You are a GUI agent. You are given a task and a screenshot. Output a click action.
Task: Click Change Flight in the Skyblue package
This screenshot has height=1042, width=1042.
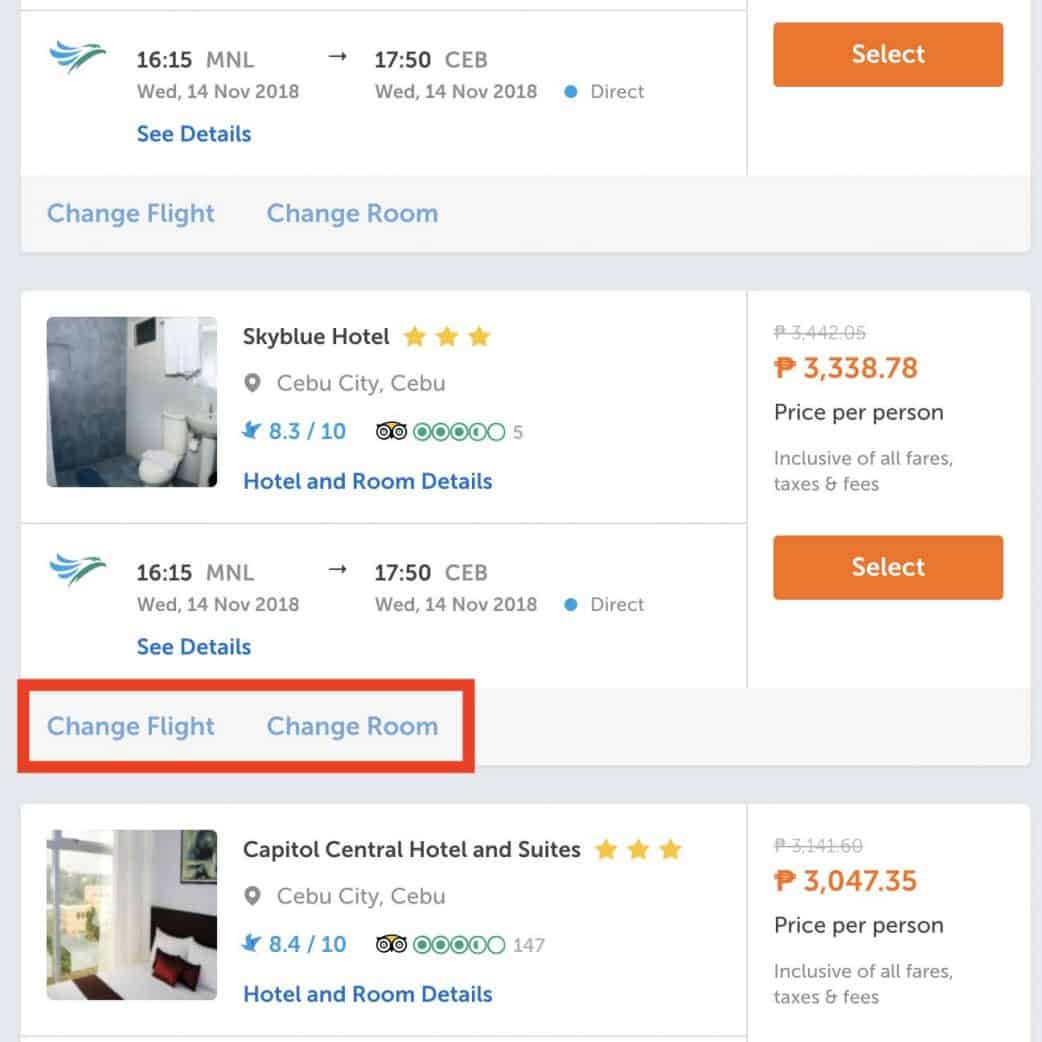[131, 726]
